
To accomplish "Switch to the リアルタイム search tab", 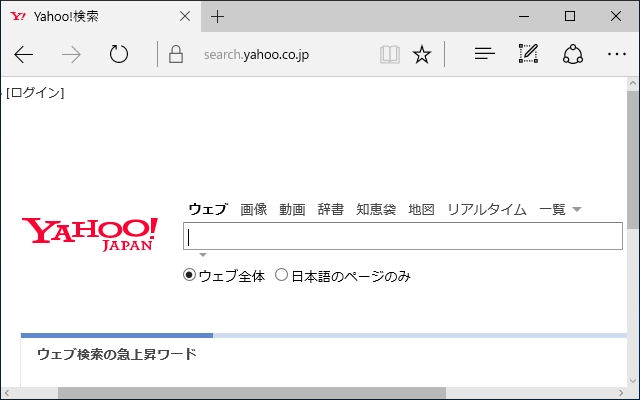I will tap(487, 209).
